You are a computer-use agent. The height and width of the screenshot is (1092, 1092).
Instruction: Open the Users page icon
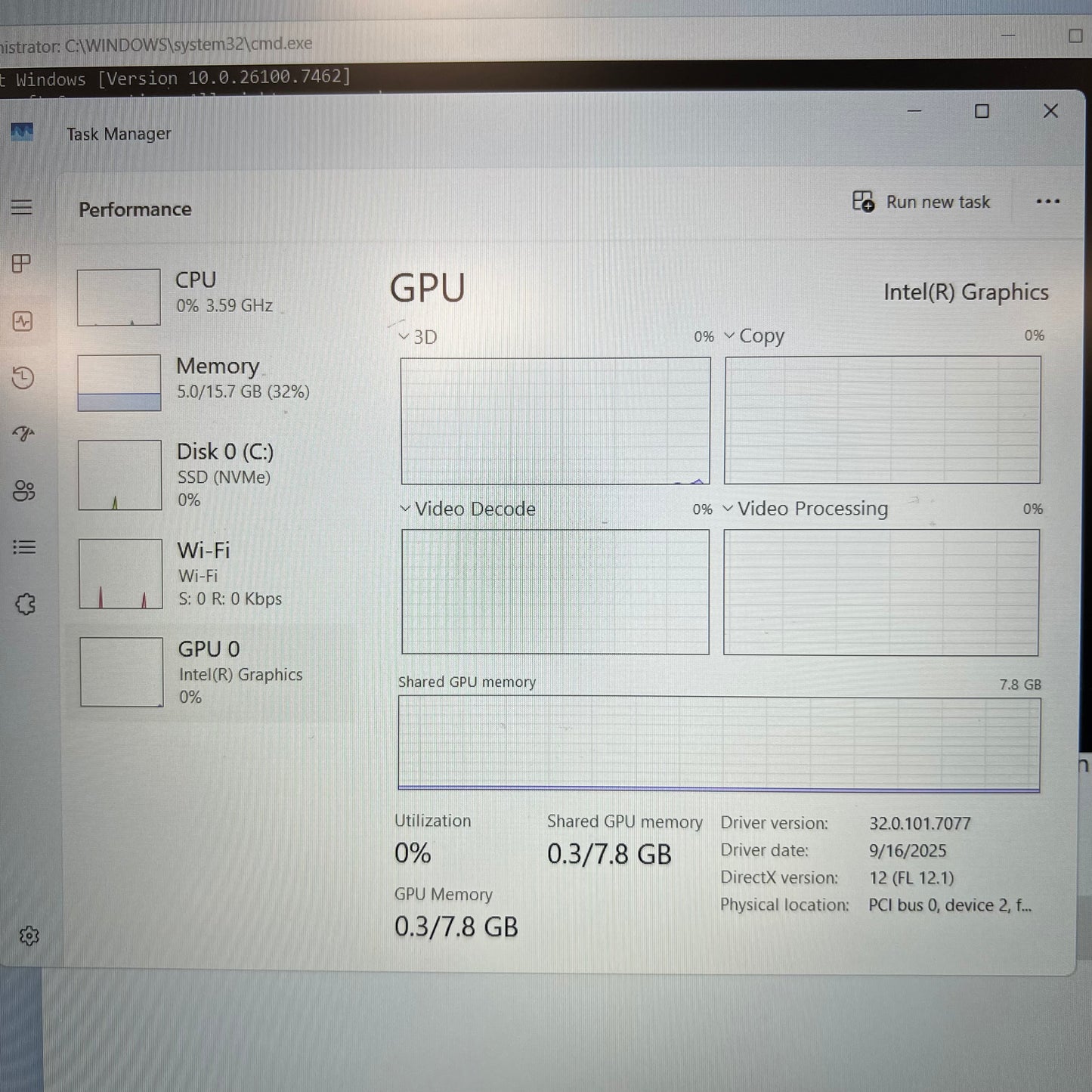(x=23, y=491)
